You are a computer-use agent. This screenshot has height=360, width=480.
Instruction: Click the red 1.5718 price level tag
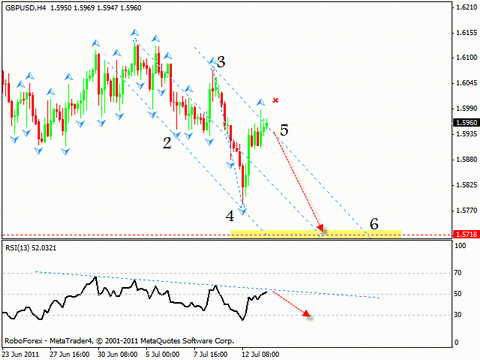click(466, 234)
